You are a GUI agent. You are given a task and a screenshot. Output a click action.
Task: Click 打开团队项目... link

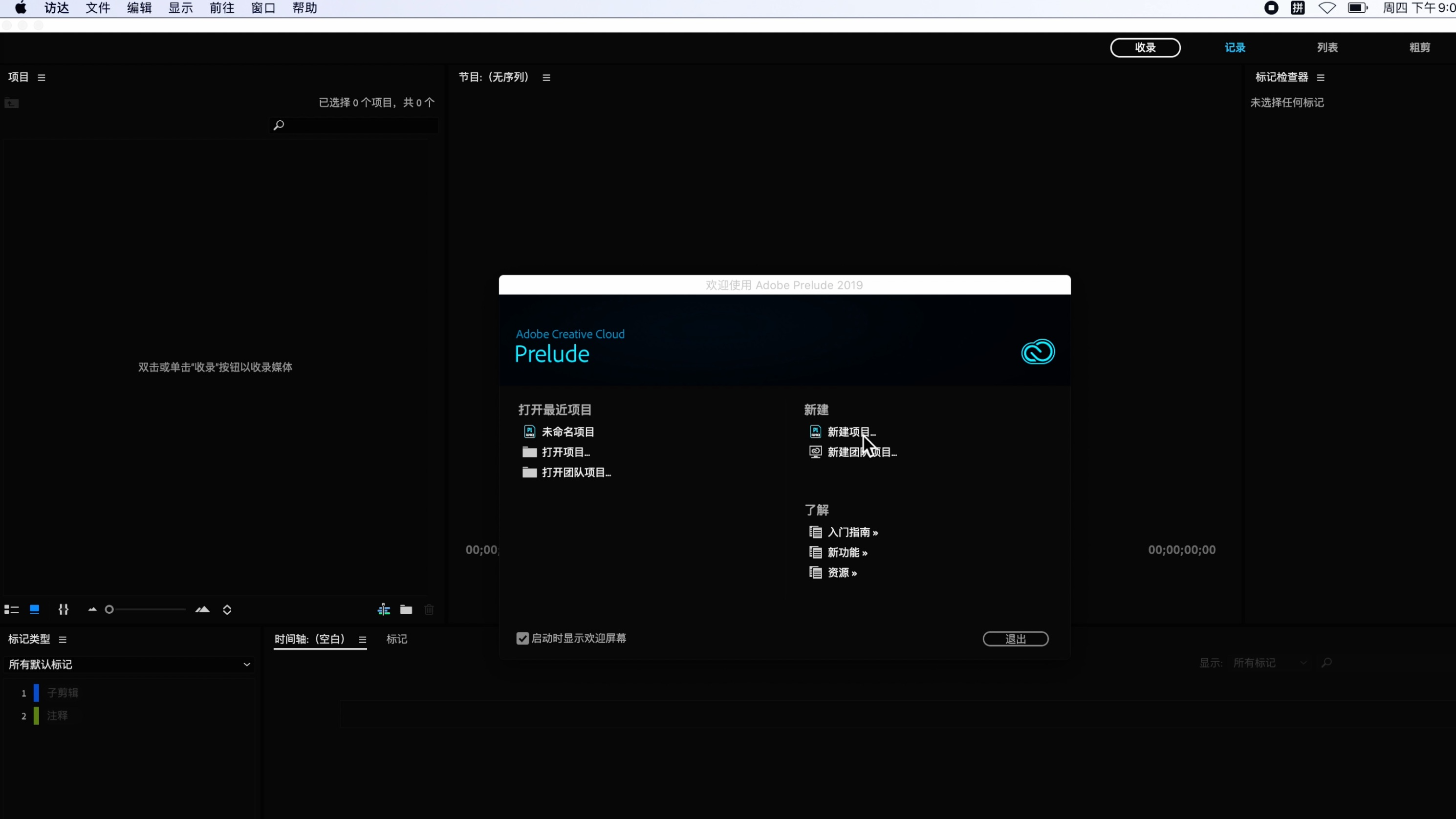(x=577, y=473)
